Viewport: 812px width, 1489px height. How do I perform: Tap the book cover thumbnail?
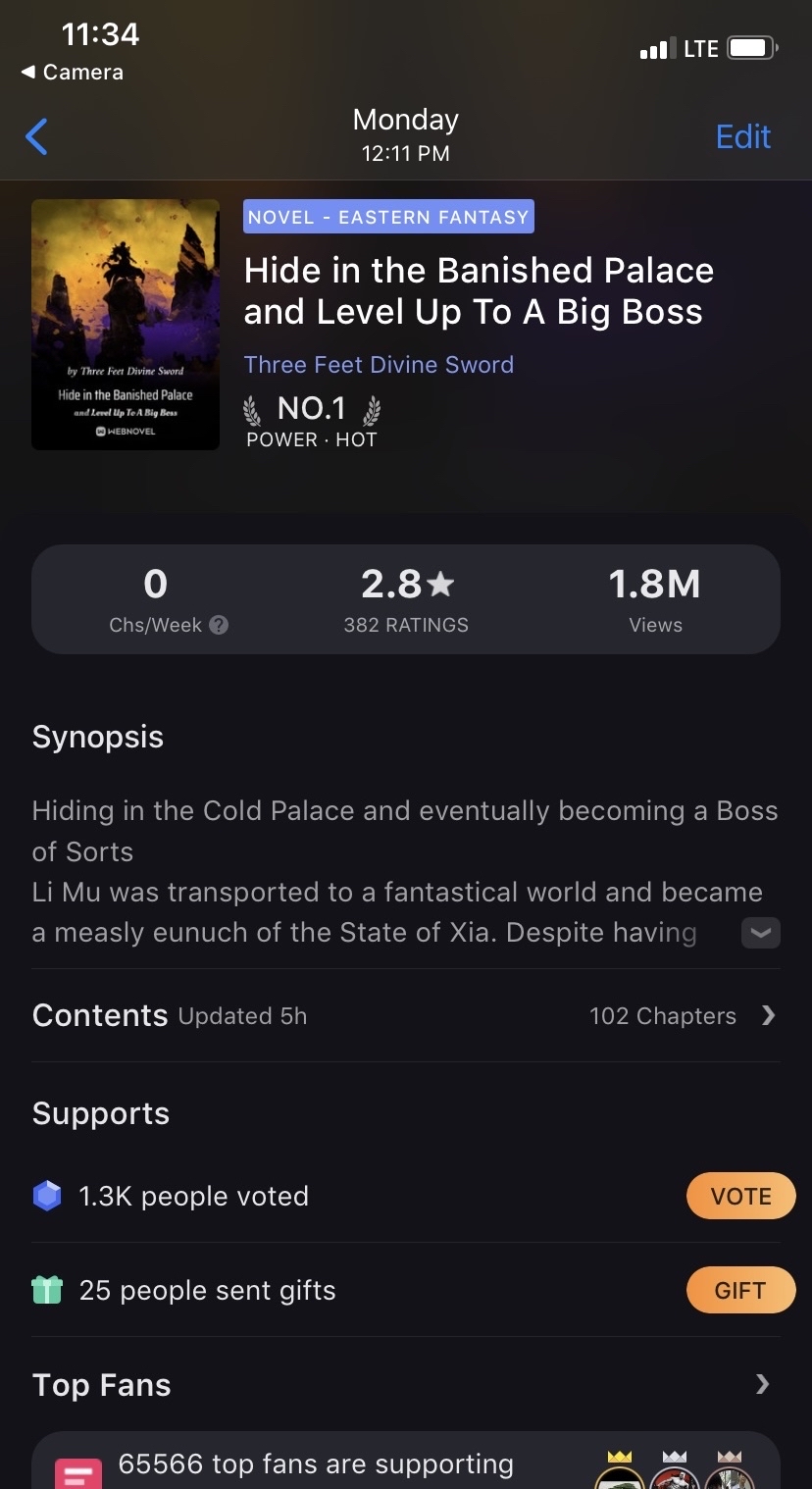pyautogui.click(x=126, y=325)
